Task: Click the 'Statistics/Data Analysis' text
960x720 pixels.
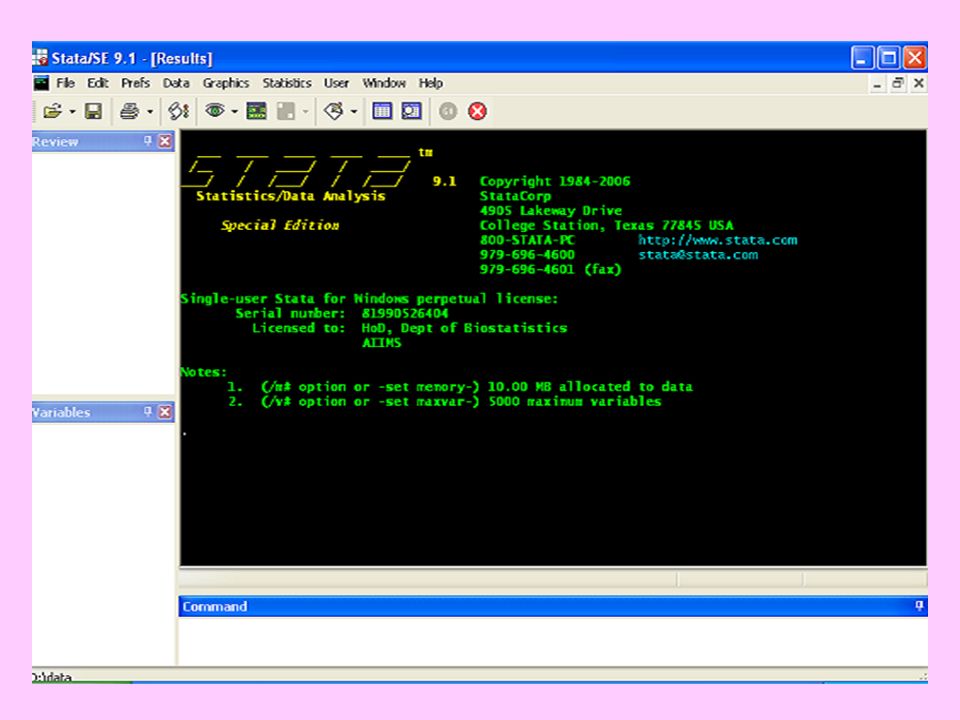Action: pyautogui.click(x=291, y=196)
